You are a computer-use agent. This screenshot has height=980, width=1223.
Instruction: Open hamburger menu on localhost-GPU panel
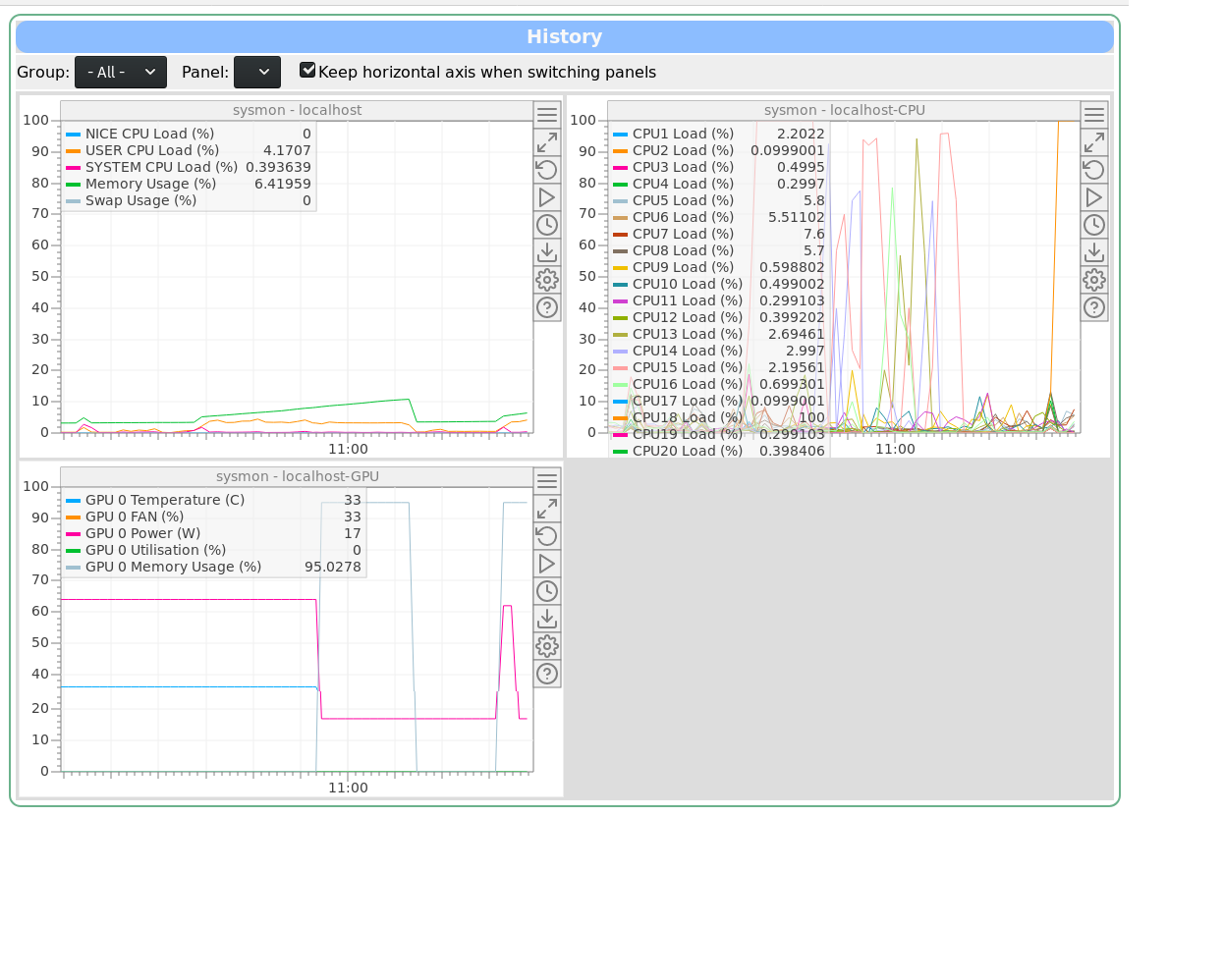tap(547, 481)
